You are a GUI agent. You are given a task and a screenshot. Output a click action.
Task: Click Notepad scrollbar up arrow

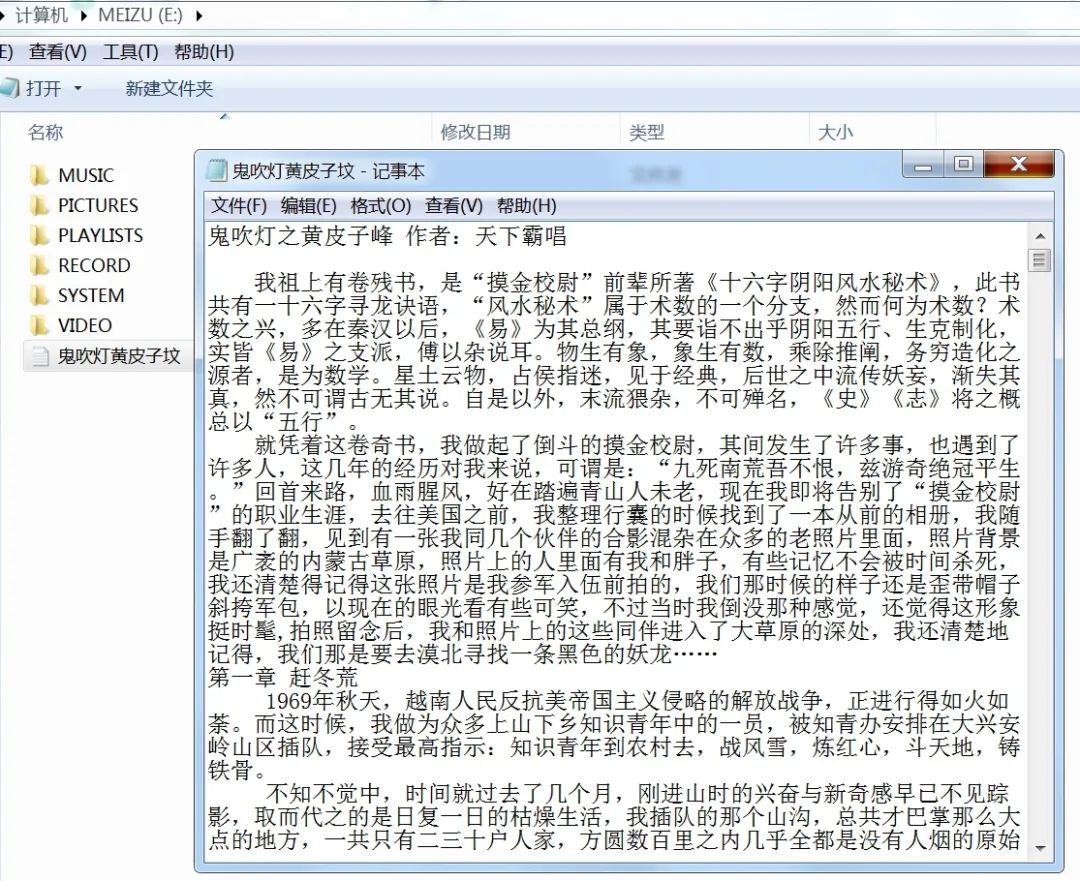[1040, 236]
